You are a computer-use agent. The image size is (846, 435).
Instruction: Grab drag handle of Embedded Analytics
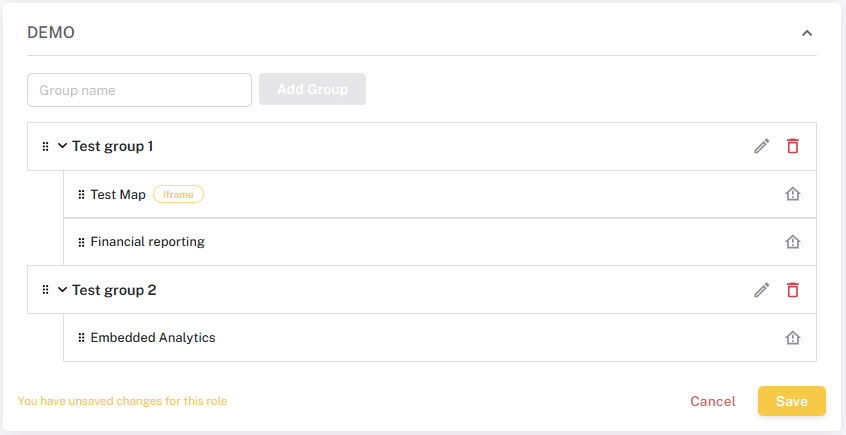click(x=81, y=338)
